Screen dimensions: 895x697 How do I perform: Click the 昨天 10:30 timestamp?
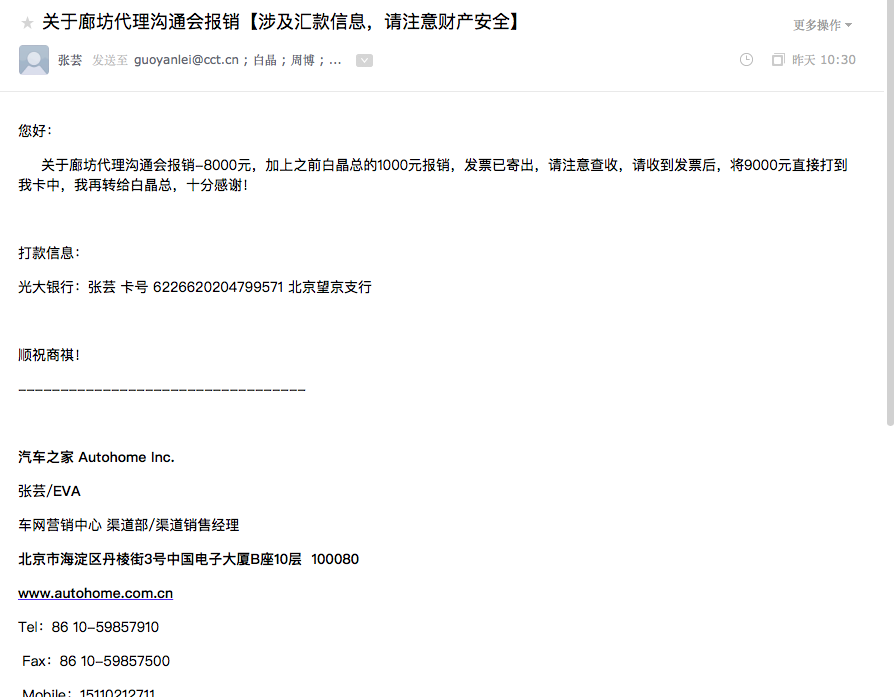824,60
